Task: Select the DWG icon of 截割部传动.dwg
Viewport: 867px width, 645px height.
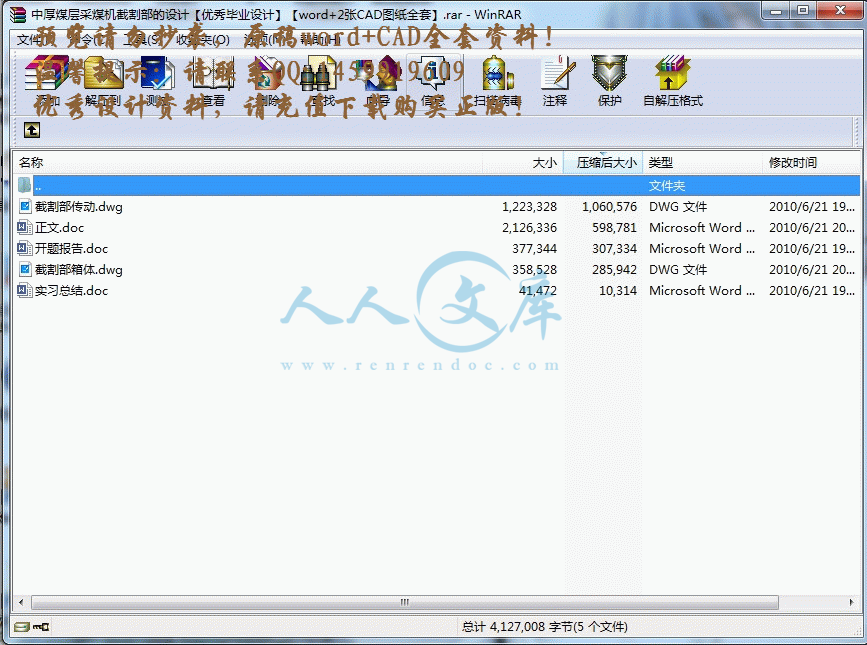Action: 25,207
